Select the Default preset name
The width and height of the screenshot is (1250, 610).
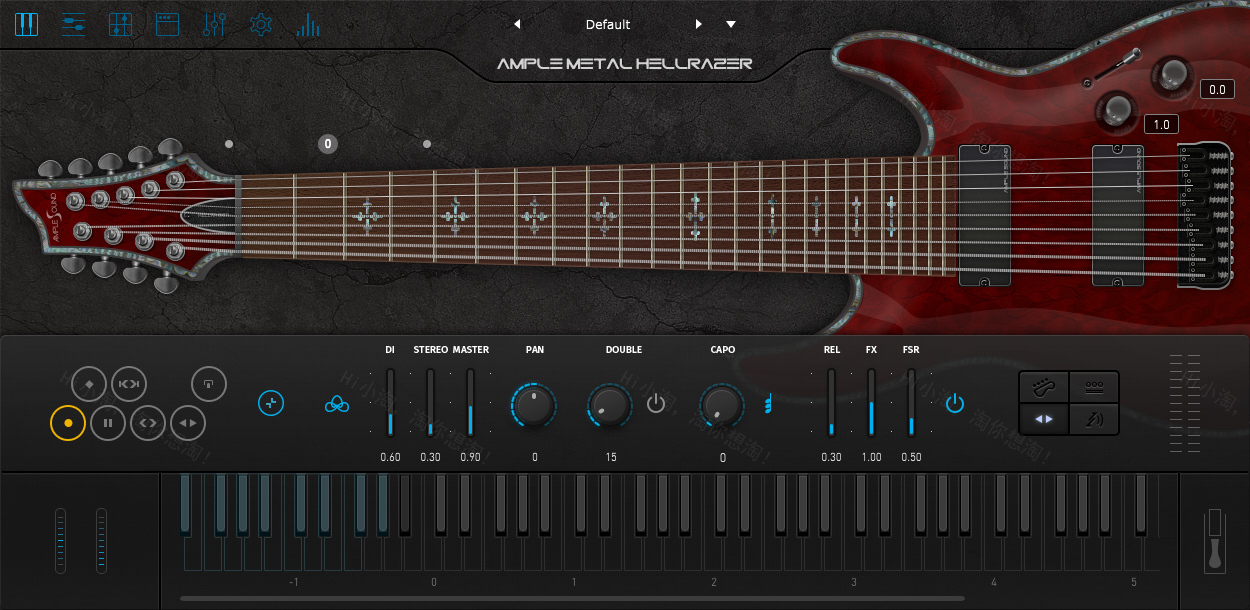(608, 24)
